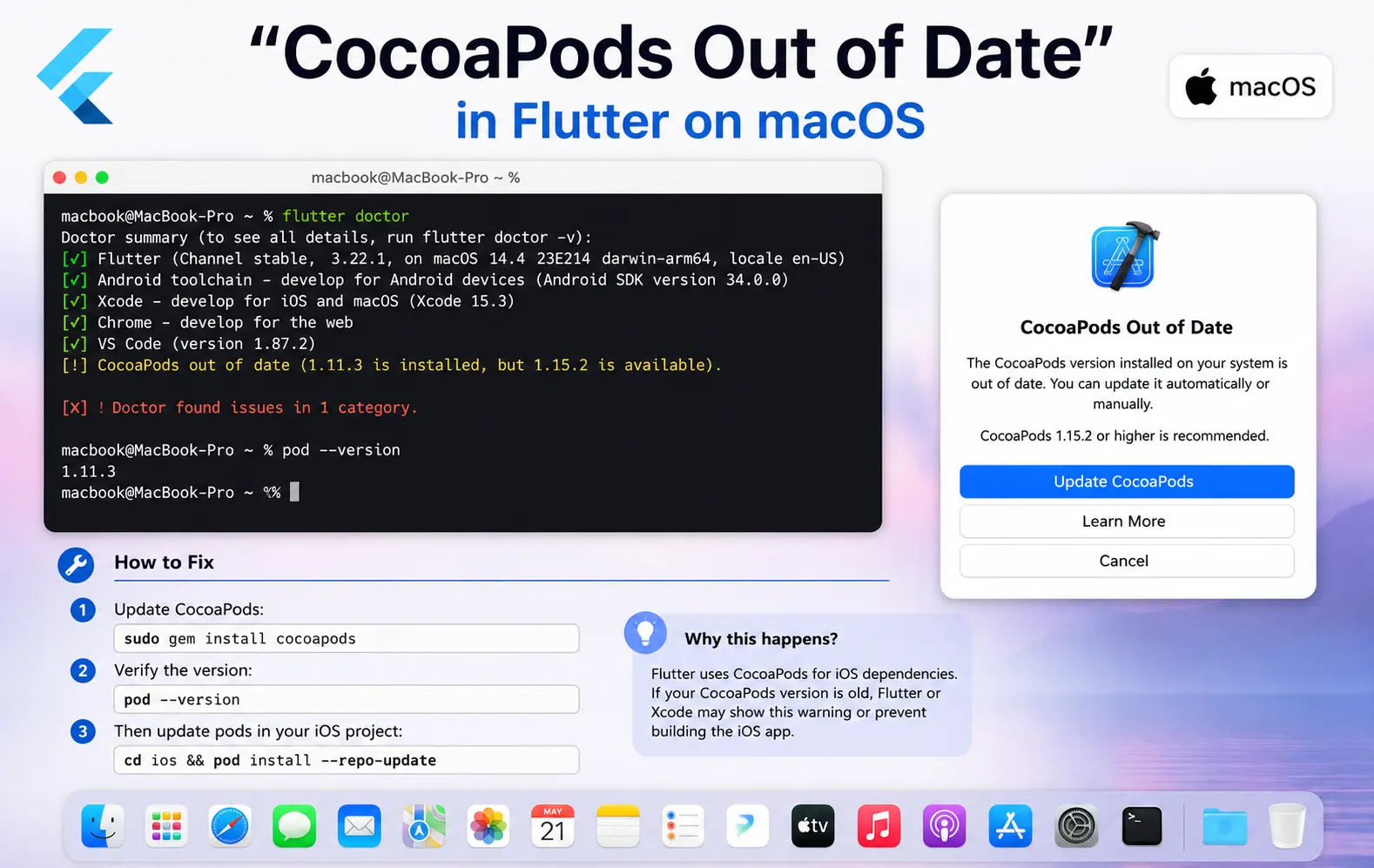Open the Downloads folder in dock
This screenshot has height=868, width=1374.
[1224, 826]
